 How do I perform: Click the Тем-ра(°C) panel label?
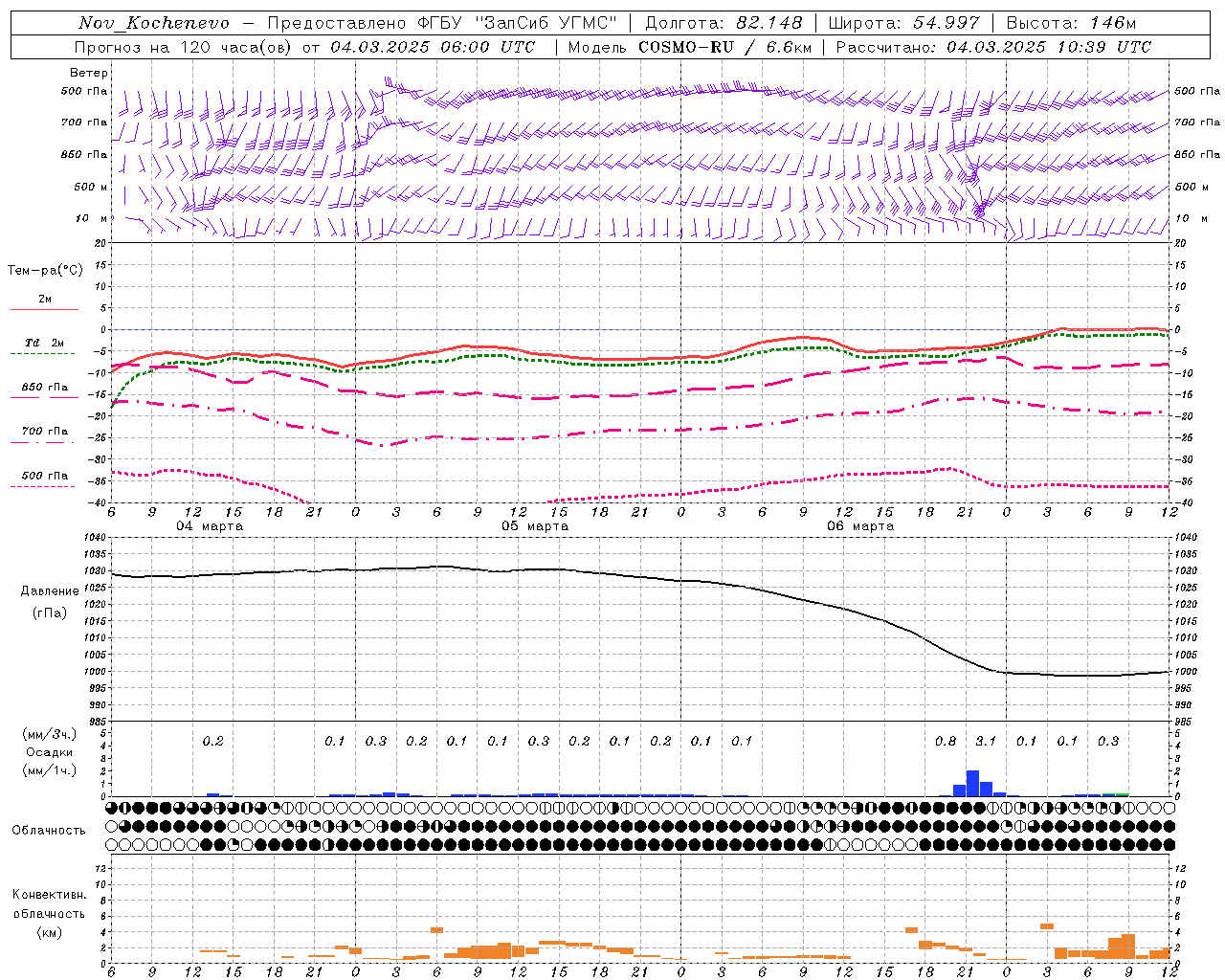46,270
